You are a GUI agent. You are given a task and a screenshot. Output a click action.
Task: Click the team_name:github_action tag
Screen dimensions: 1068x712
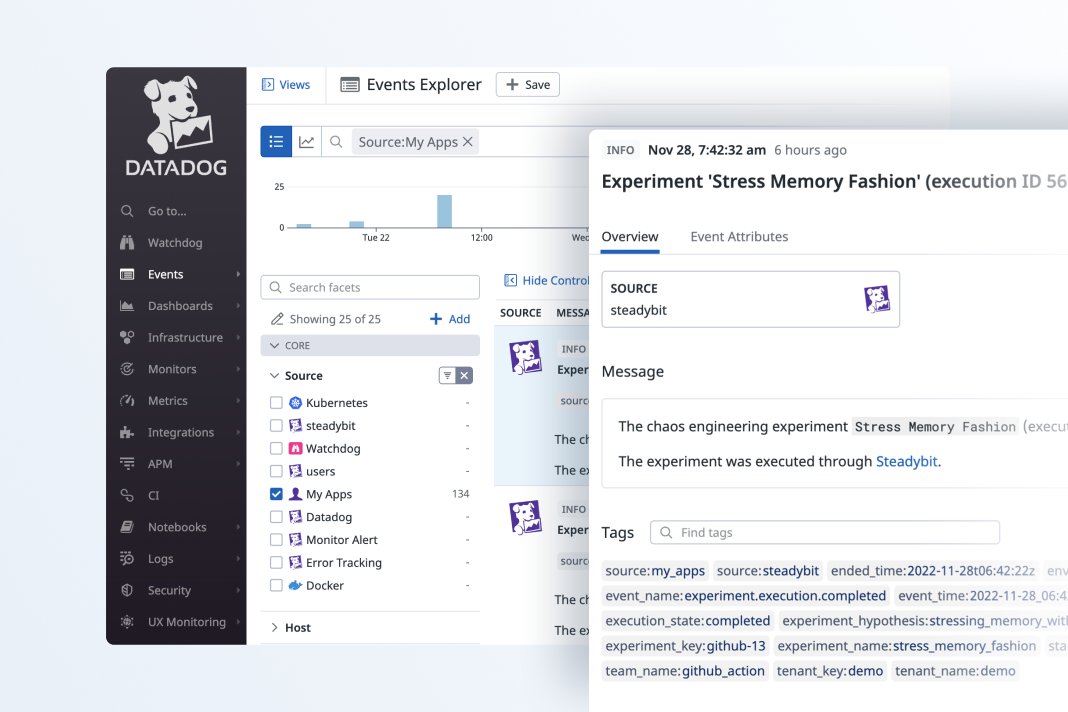coord(685,671)
